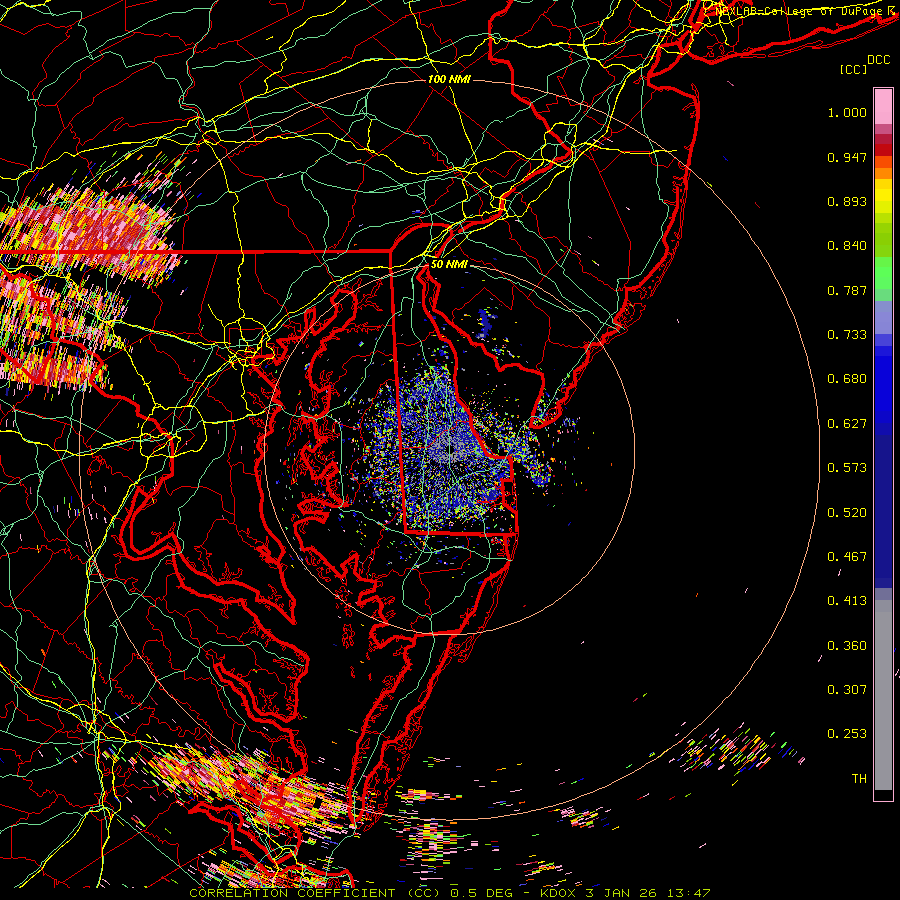Viewport: 900px width, 900px height.
Task: Click the yellow segment of the color bar
Action: 883,196
